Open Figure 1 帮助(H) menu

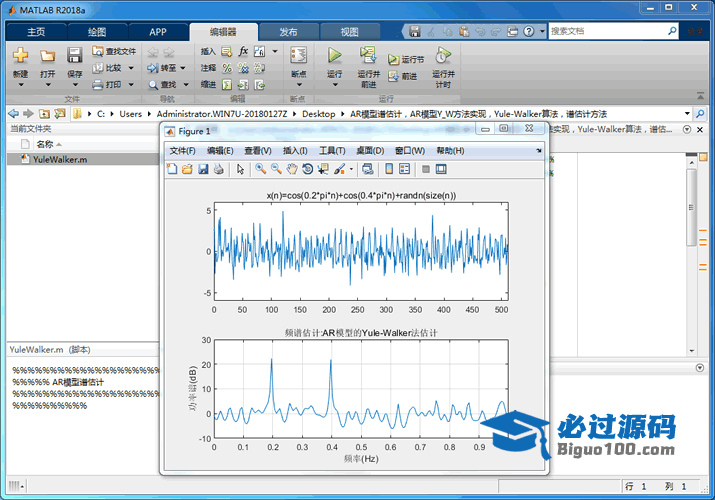click(450, 150)
